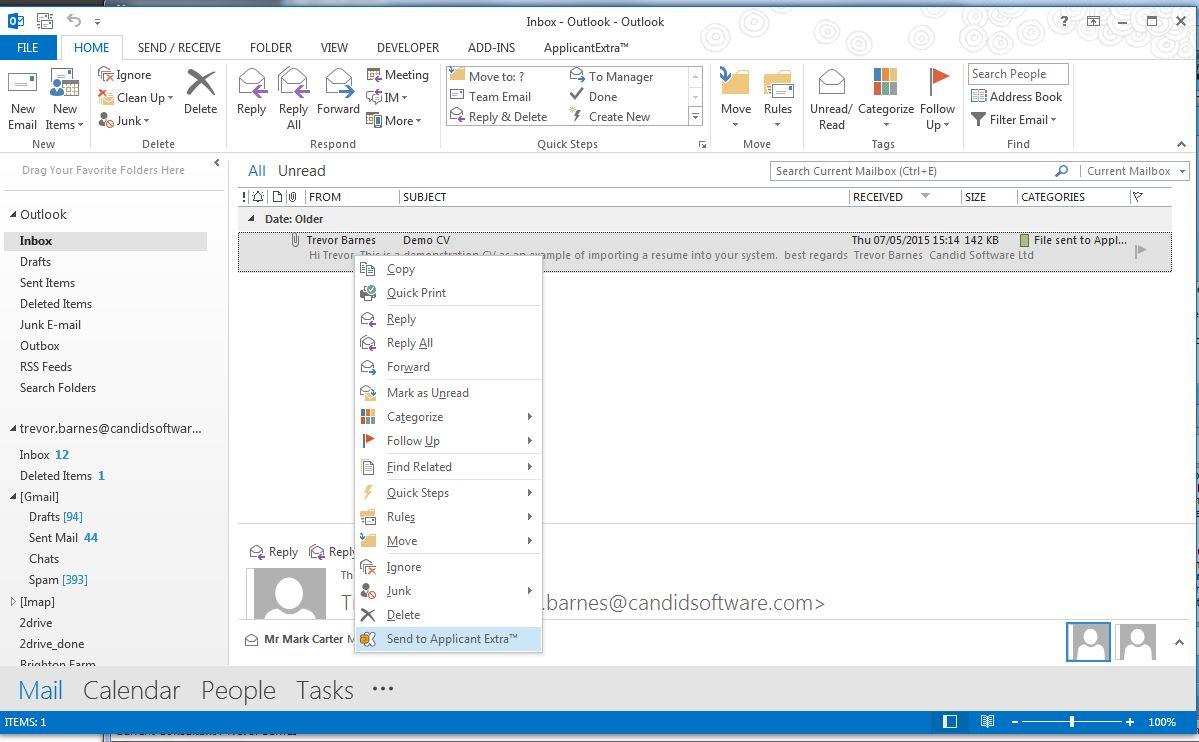The image size is (1199, 742).
Task: Expand the Quick Steps gallery
Action: coord(695,116)
